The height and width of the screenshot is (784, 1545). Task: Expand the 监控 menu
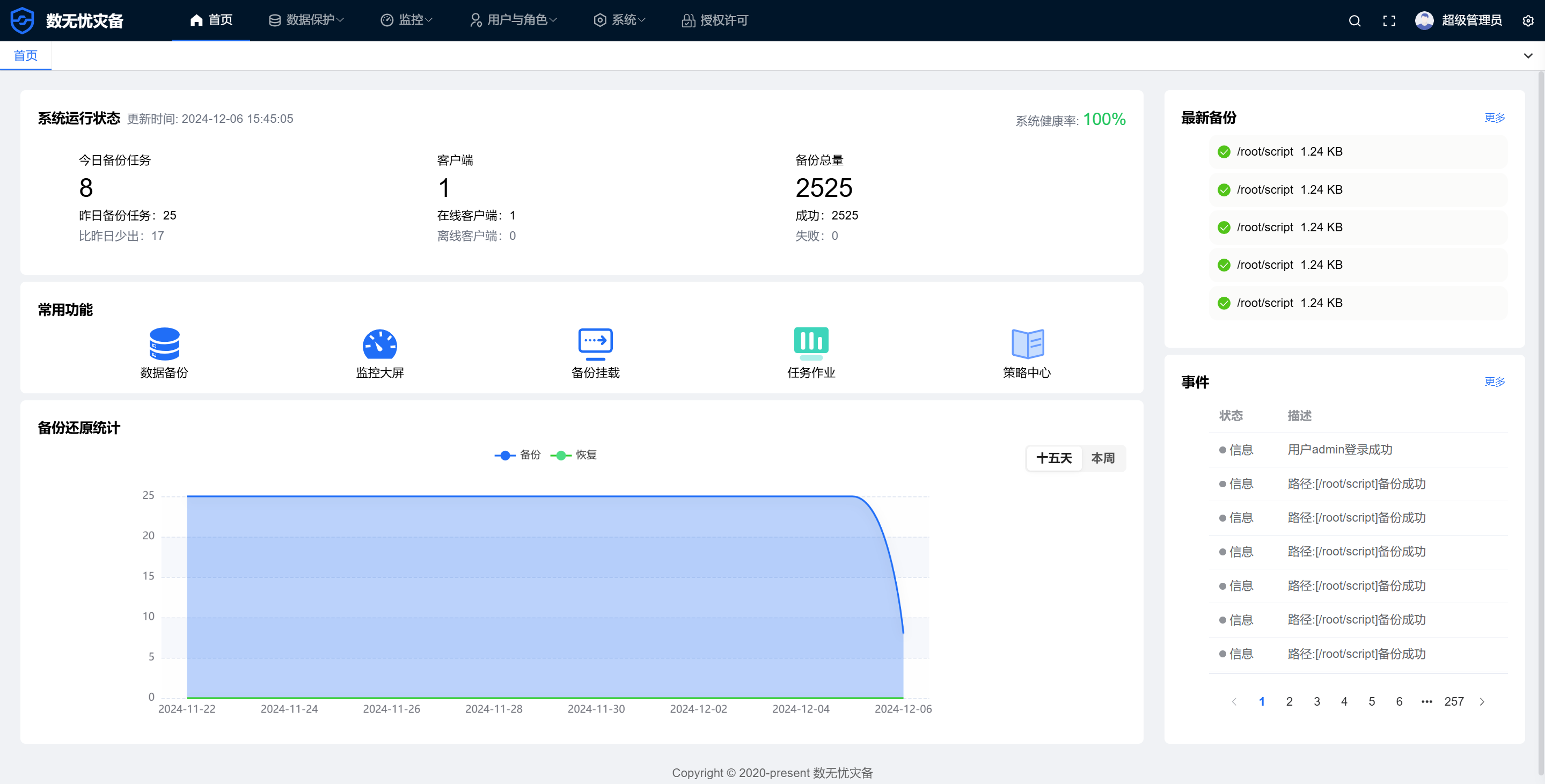click(407, 20)
